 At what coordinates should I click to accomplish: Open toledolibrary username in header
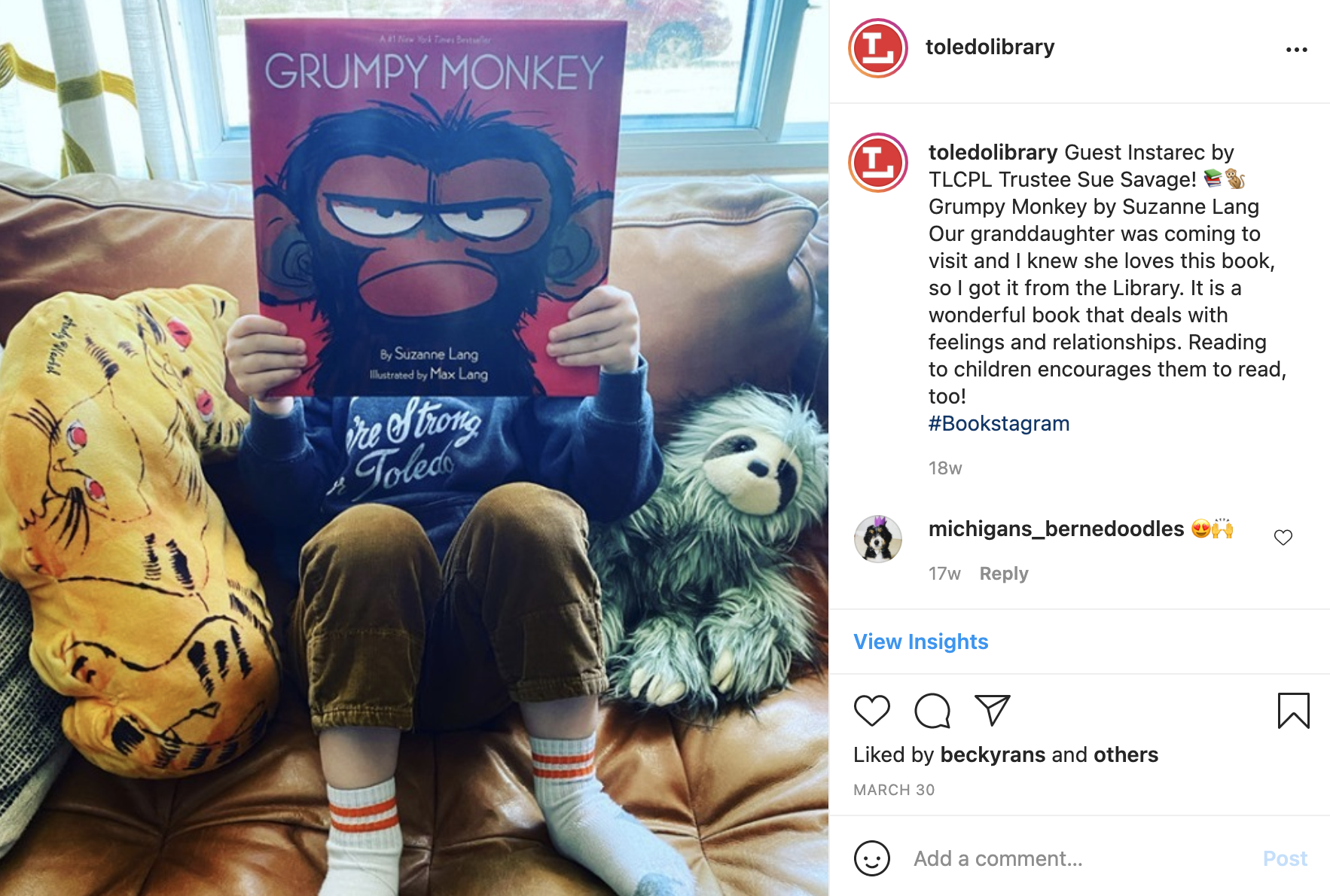(990, 47)
